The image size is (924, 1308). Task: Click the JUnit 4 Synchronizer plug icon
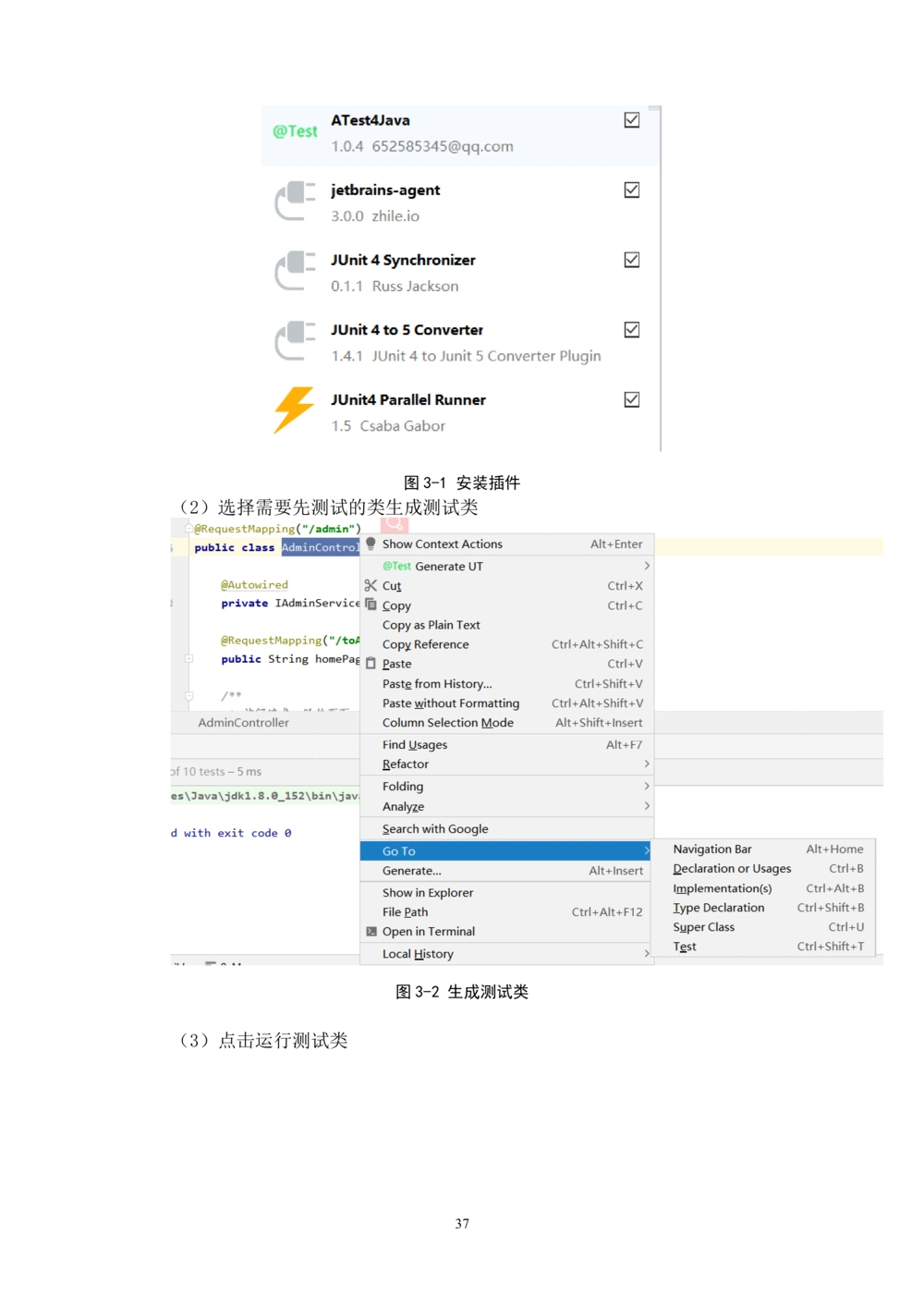[x=295, y=271]
